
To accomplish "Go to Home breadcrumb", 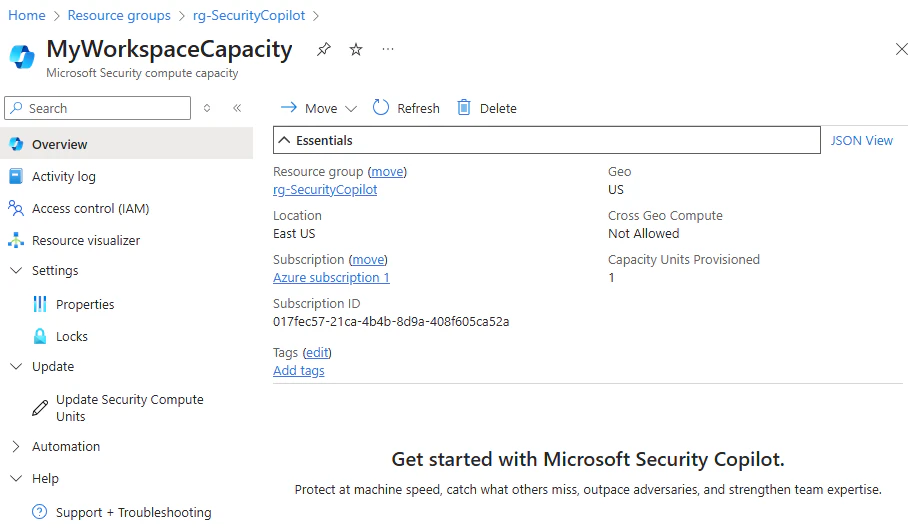I will pos(27,16).
